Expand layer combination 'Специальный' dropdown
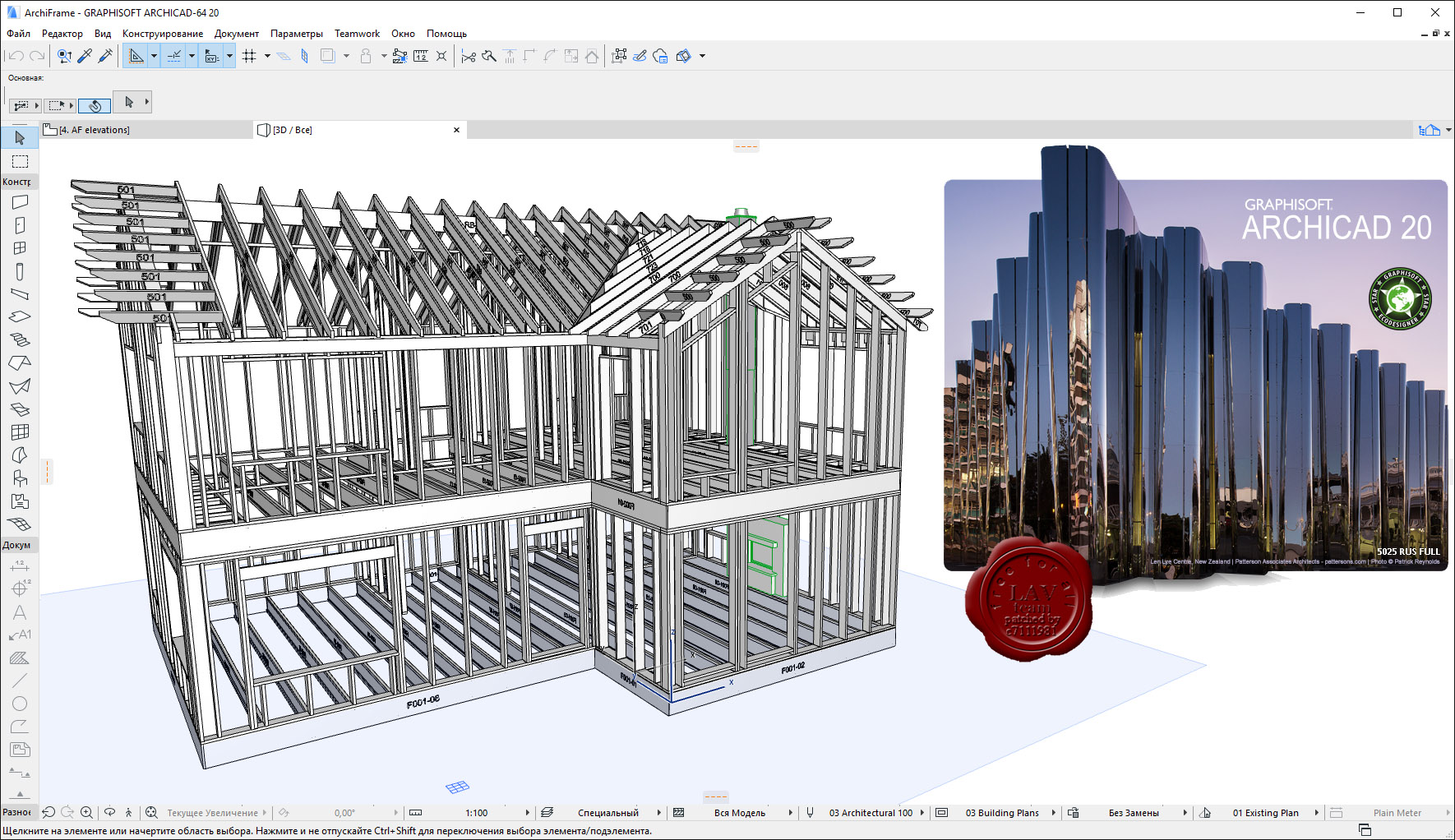This screenshot has height=840, width=1455. pyautogui.click(x=658, y=813)
